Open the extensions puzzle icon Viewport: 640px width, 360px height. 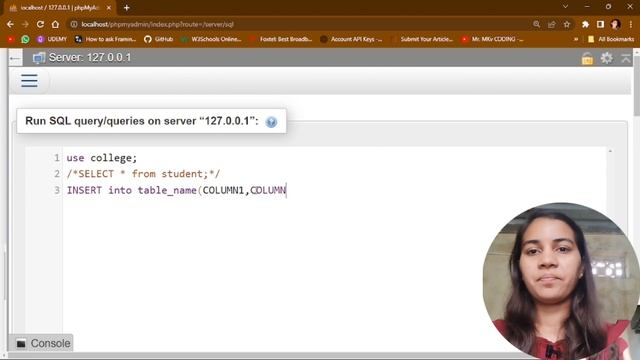coord(585,24)
